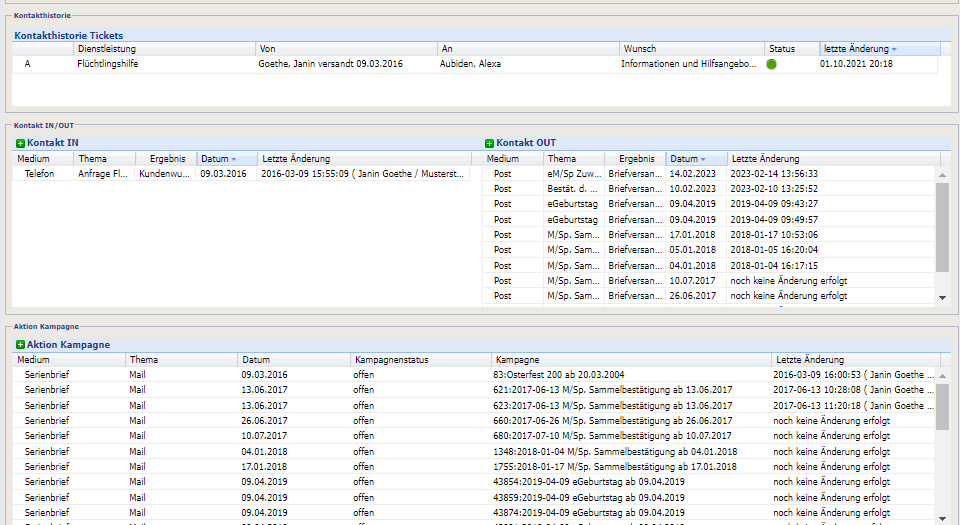The width and height of the screenshot is (960, 525).
Task: Select 'Aubiden, Alexa' cell in tickets
Action: (470, 64)
